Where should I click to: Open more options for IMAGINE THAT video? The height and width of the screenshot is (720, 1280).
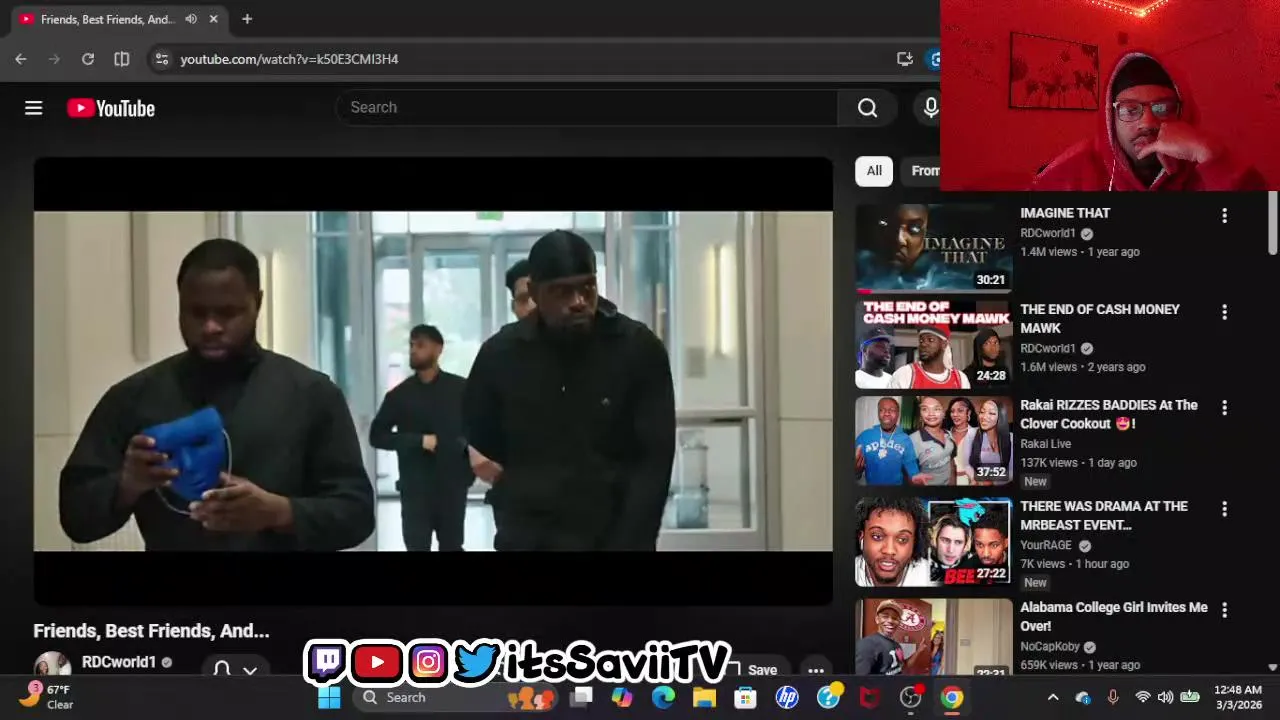(x=1224, y=215)
